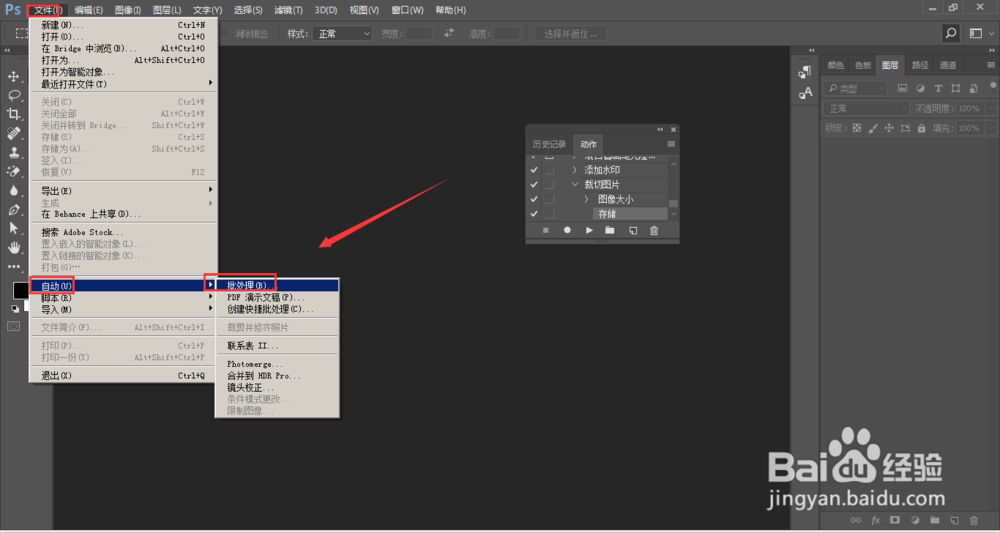Delete the selected action via trash icon
Screen dimensions: 1000x533
654,231
